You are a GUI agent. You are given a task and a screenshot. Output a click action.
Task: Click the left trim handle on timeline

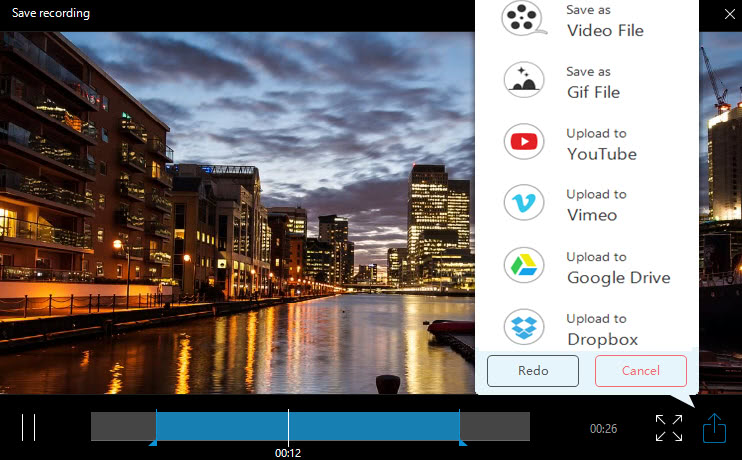153,443
